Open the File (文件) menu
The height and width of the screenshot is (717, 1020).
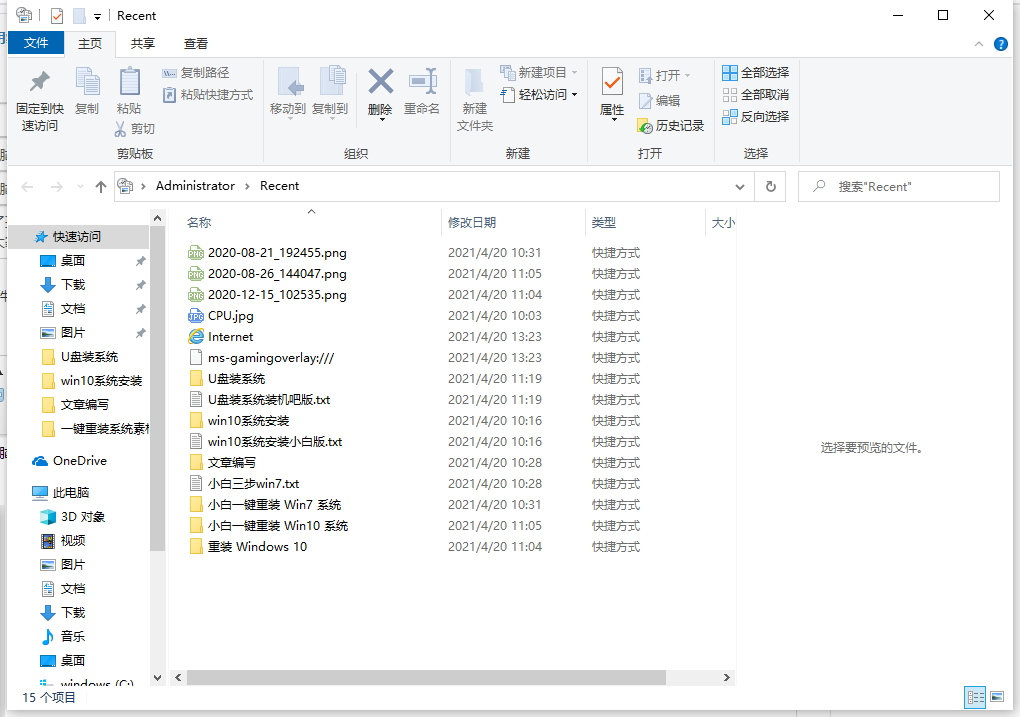pyautogui.click(x=36, y=43)
